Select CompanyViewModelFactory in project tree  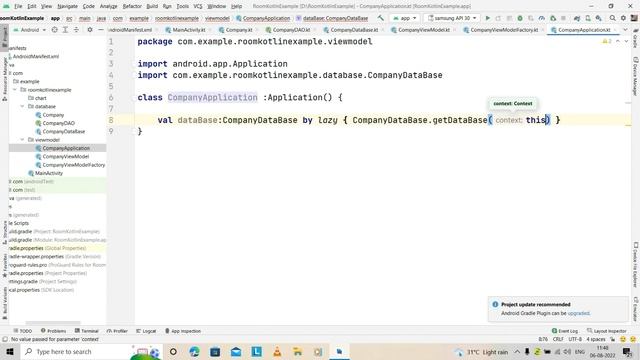click(x=73, y=165)
